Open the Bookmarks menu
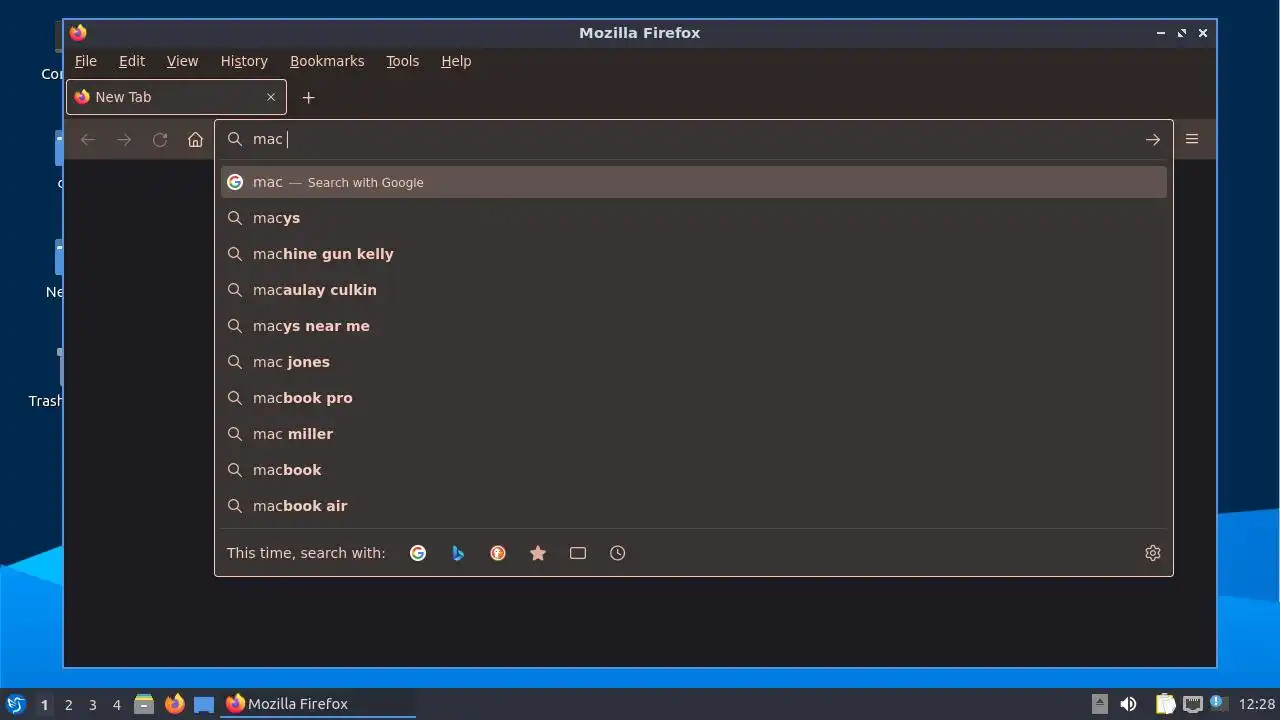Viewport: 1280px width, 720px height. click(x=327, y=61)
